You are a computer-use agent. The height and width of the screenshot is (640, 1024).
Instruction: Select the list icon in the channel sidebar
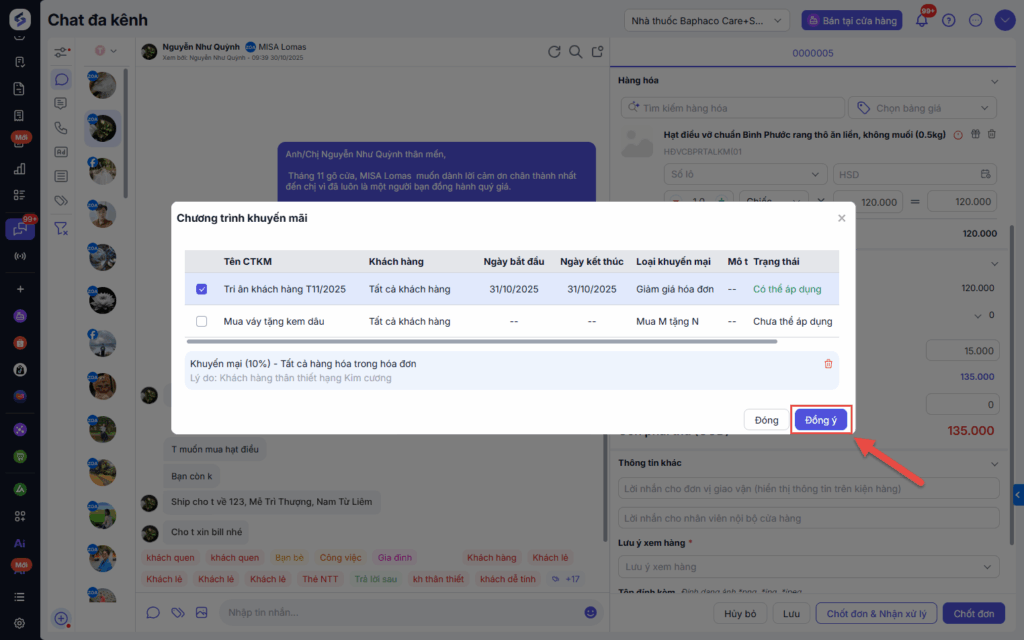coord(61,176)
